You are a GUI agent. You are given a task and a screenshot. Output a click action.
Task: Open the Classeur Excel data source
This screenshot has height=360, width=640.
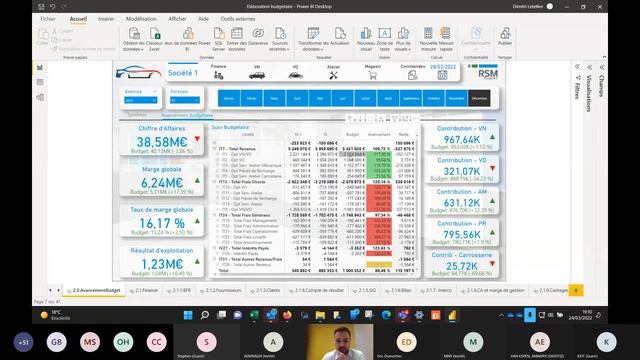(155, 34)
